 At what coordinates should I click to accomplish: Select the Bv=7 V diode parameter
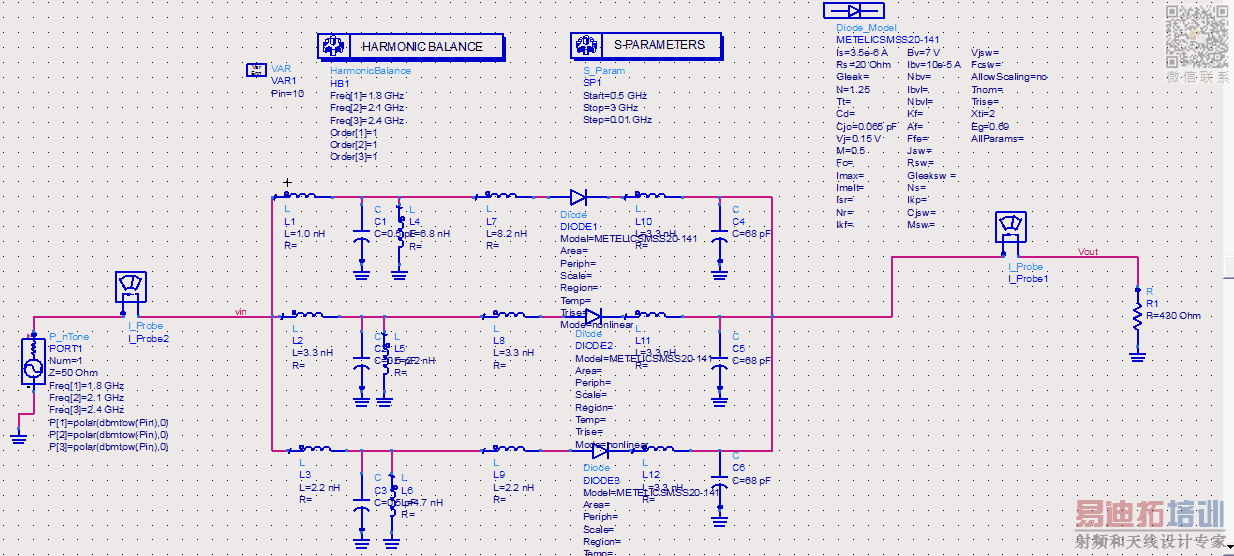(922, 52)
